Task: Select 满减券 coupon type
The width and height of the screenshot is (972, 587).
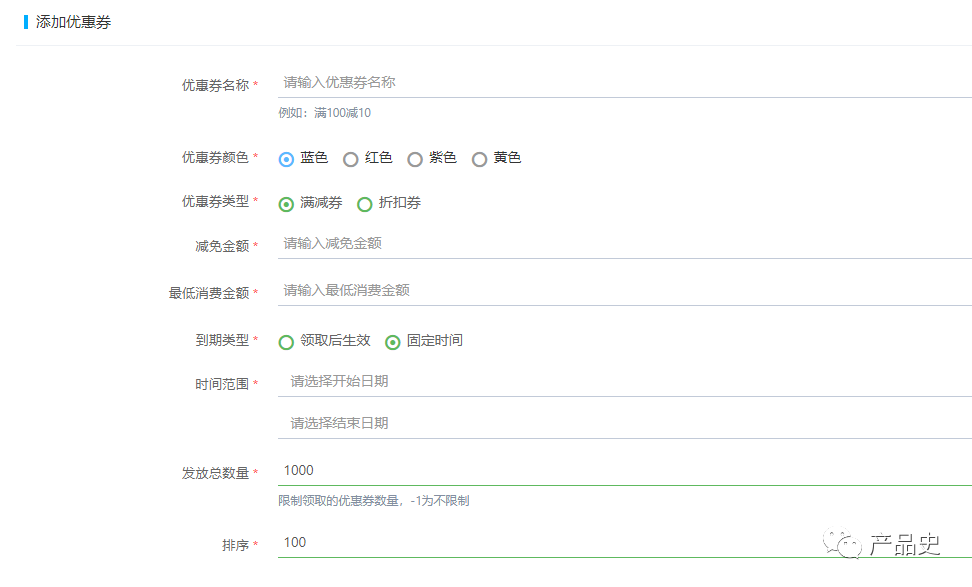Action: coord(287,204)
